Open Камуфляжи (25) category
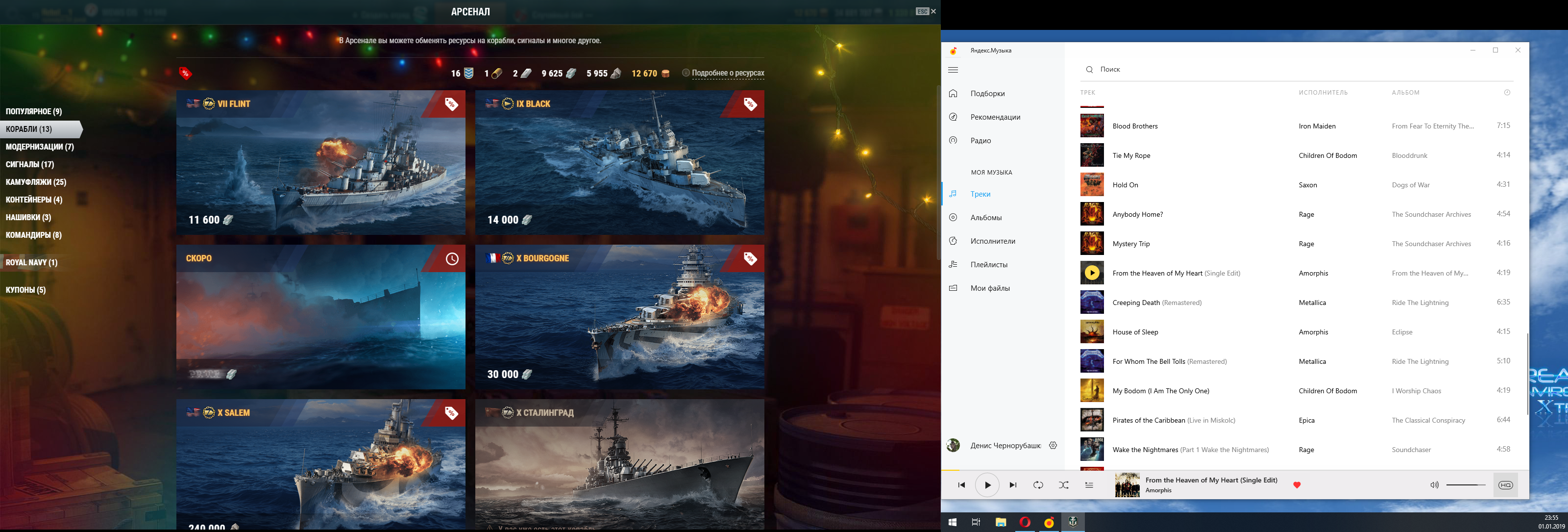The width and height of the screenshot is (1568, 532). tap(36, 182)
